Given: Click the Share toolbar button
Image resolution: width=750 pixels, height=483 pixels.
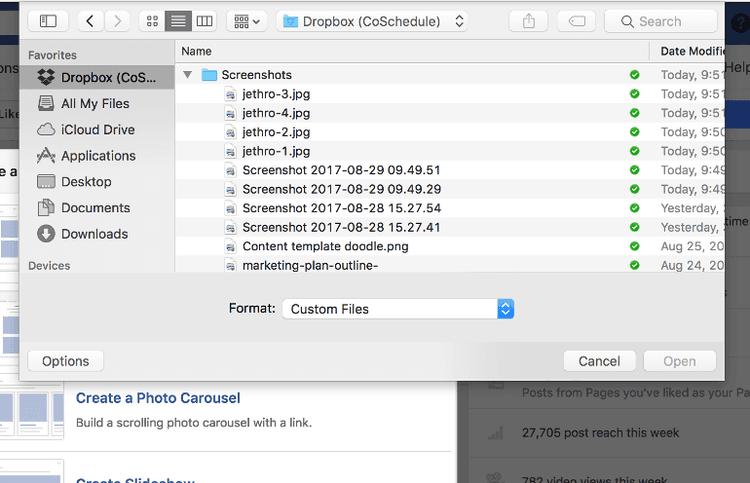Looking at the screenshot, I should [528, 21].
